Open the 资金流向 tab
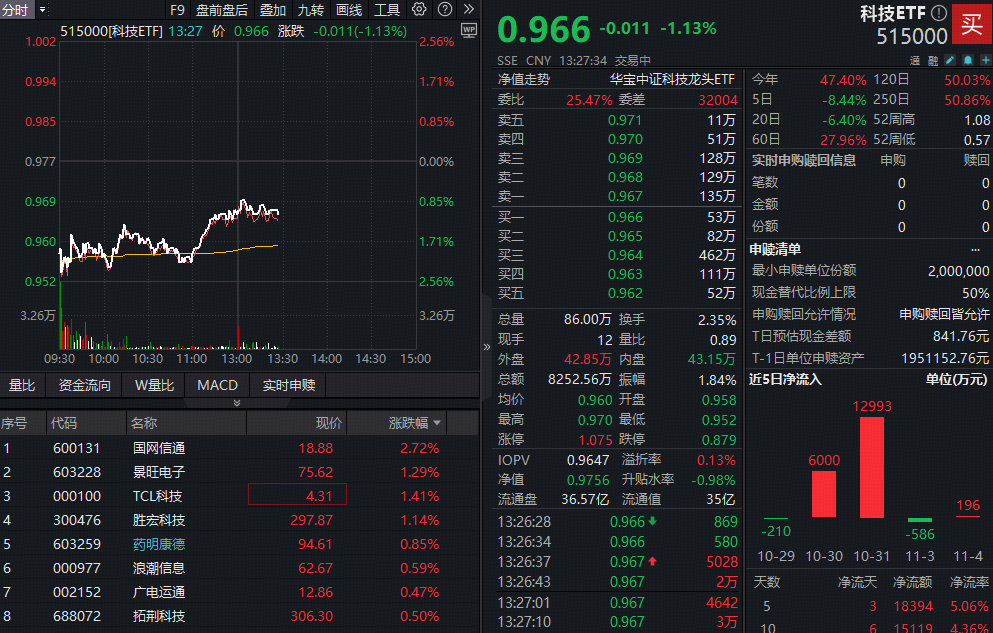This screenshot has height=633, width=993. [84, 384]
